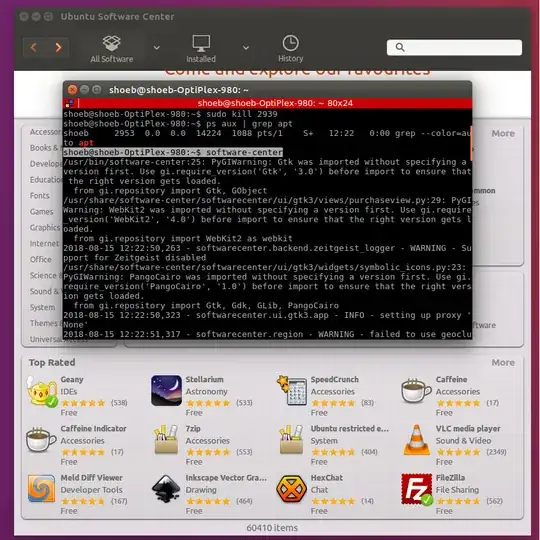
Task: Click Ubuntu restricted e... title
Action: pyautogui.click(x=350, y=428)
